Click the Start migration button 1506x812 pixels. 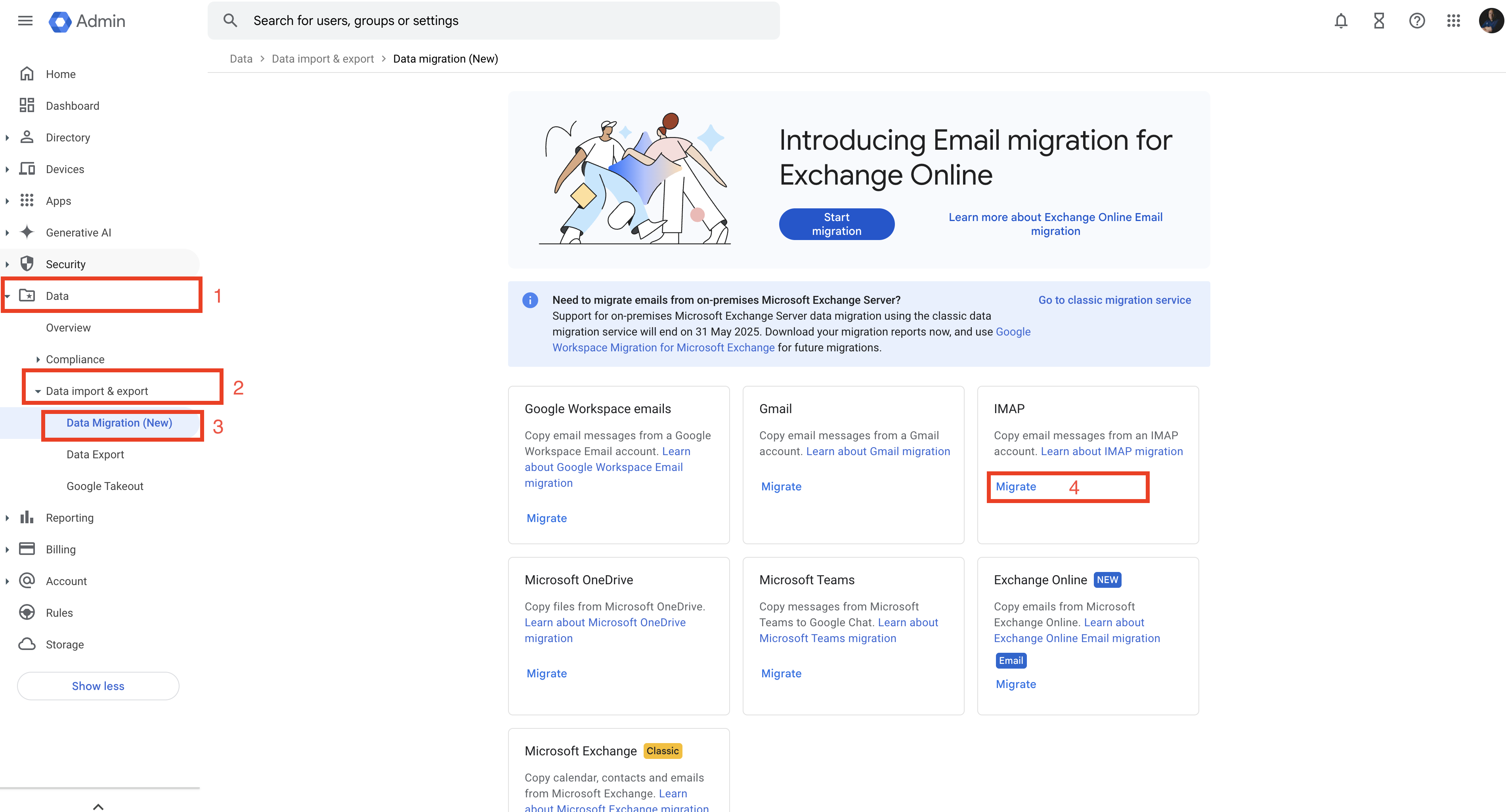pyautogui.click(x=836, y=224)
